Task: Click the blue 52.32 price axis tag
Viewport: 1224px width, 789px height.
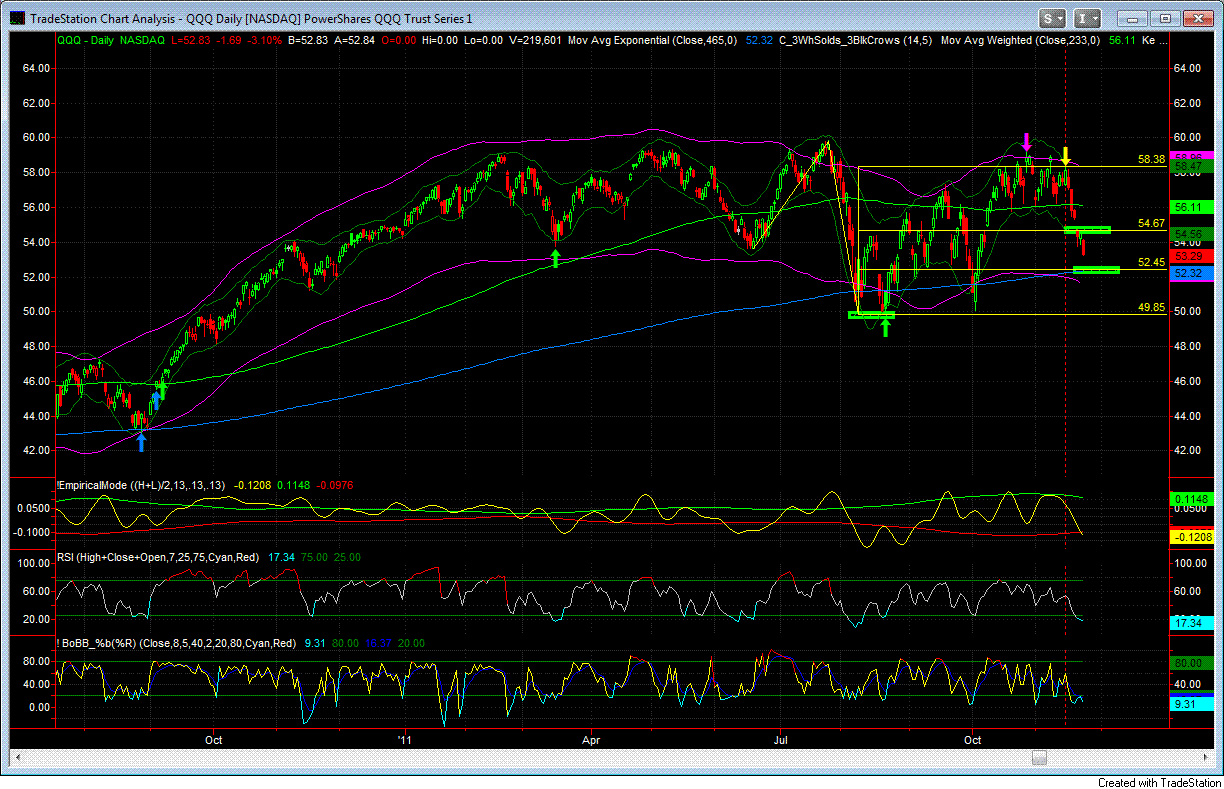Action: click(1190, 273)
